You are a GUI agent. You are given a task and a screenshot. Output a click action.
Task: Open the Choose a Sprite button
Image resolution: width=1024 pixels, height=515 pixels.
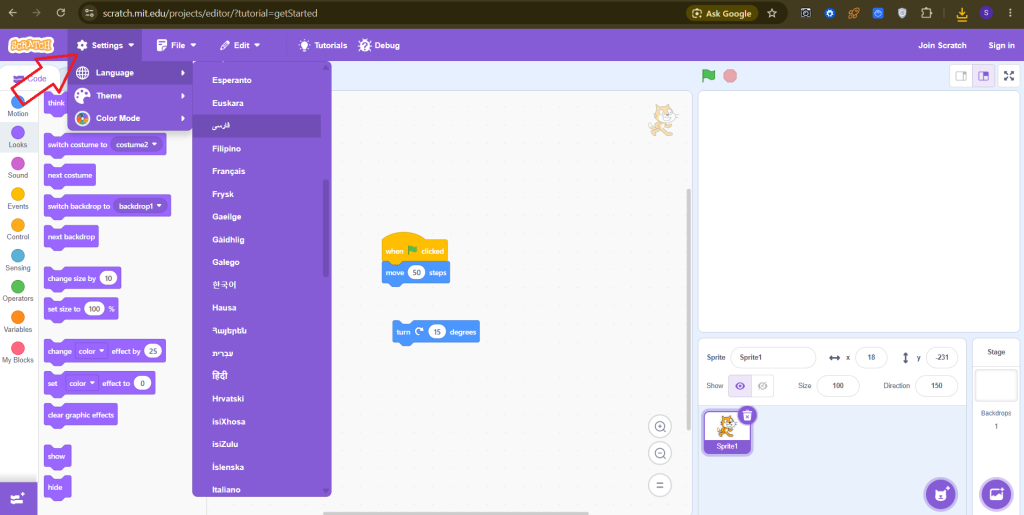[x=940, y=494]
